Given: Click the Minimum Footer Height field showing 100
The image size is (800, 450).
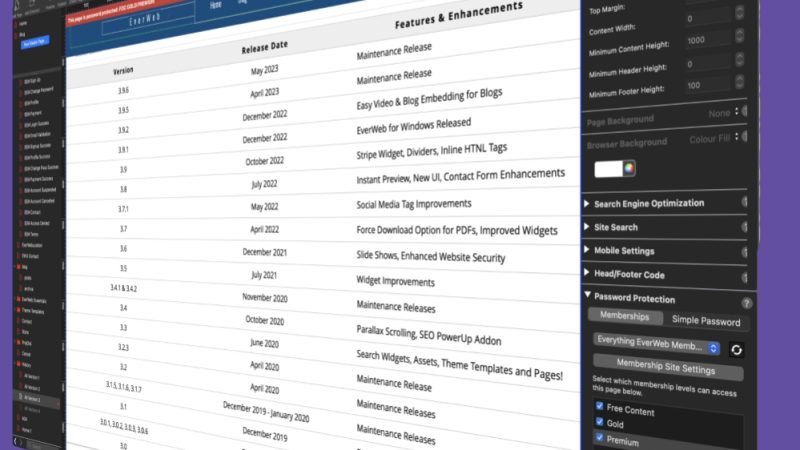Looking at the screenshot, I should click(708, 84).
